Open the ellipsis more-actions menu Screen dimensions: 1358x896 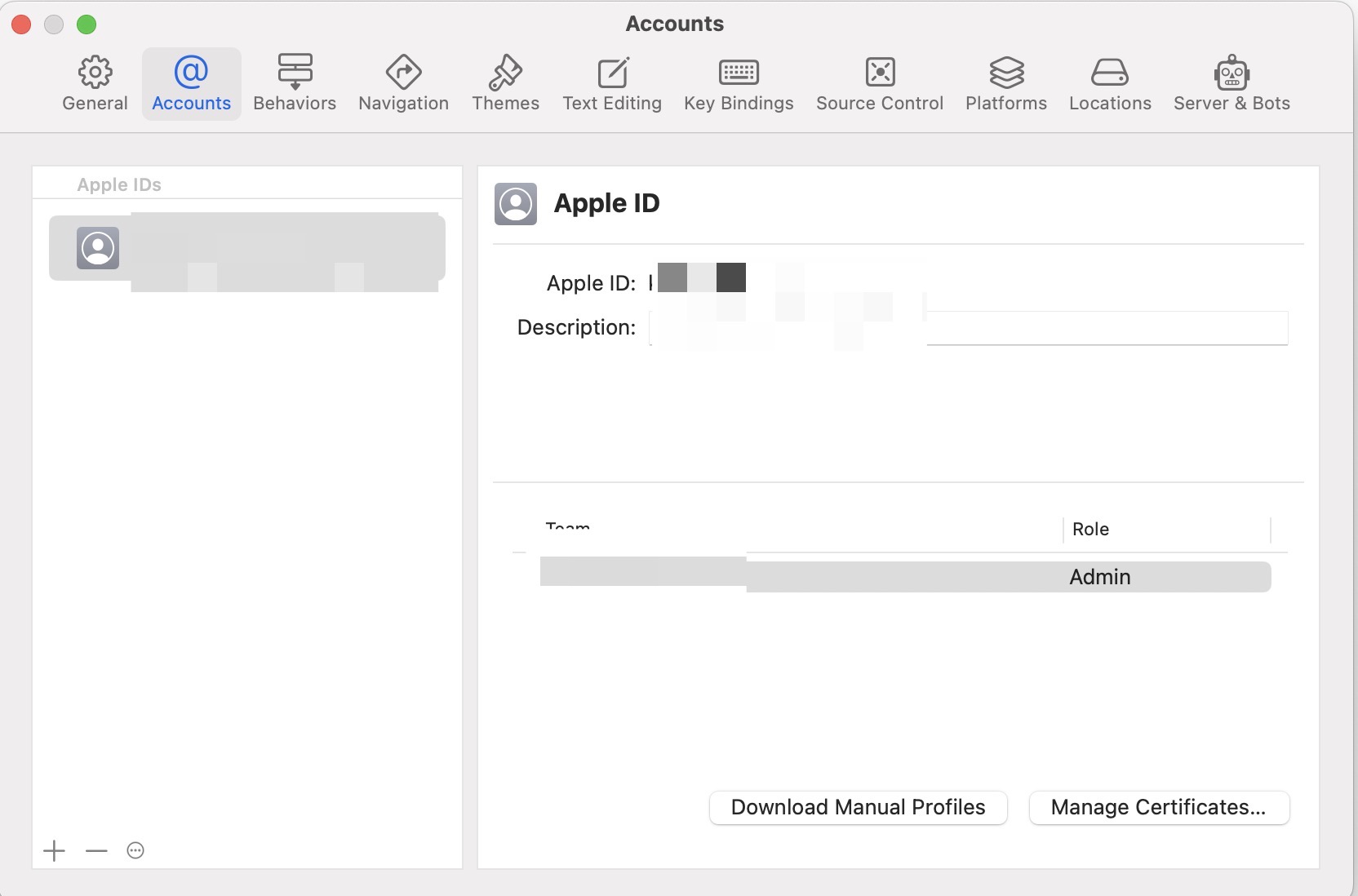[135, 851]
